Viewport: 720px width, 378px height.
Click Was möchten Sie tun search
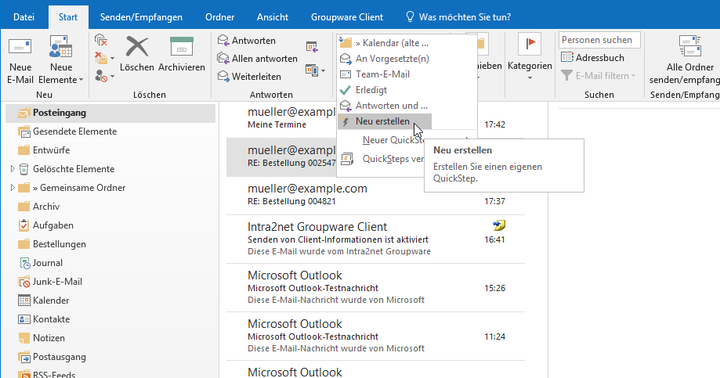(x=459, y=17)
